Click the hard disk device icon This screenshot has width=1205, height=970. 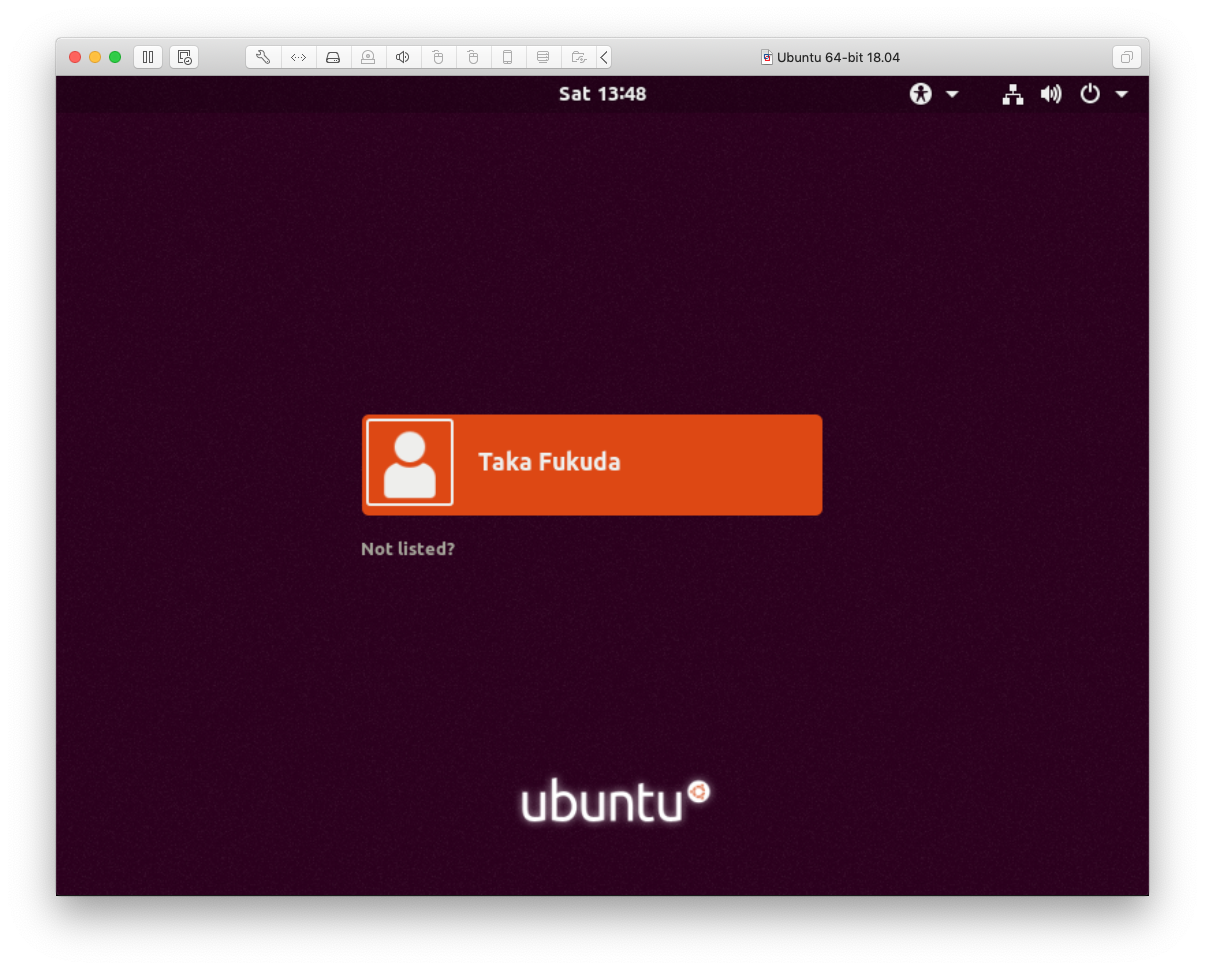click(x=333, y=57)
